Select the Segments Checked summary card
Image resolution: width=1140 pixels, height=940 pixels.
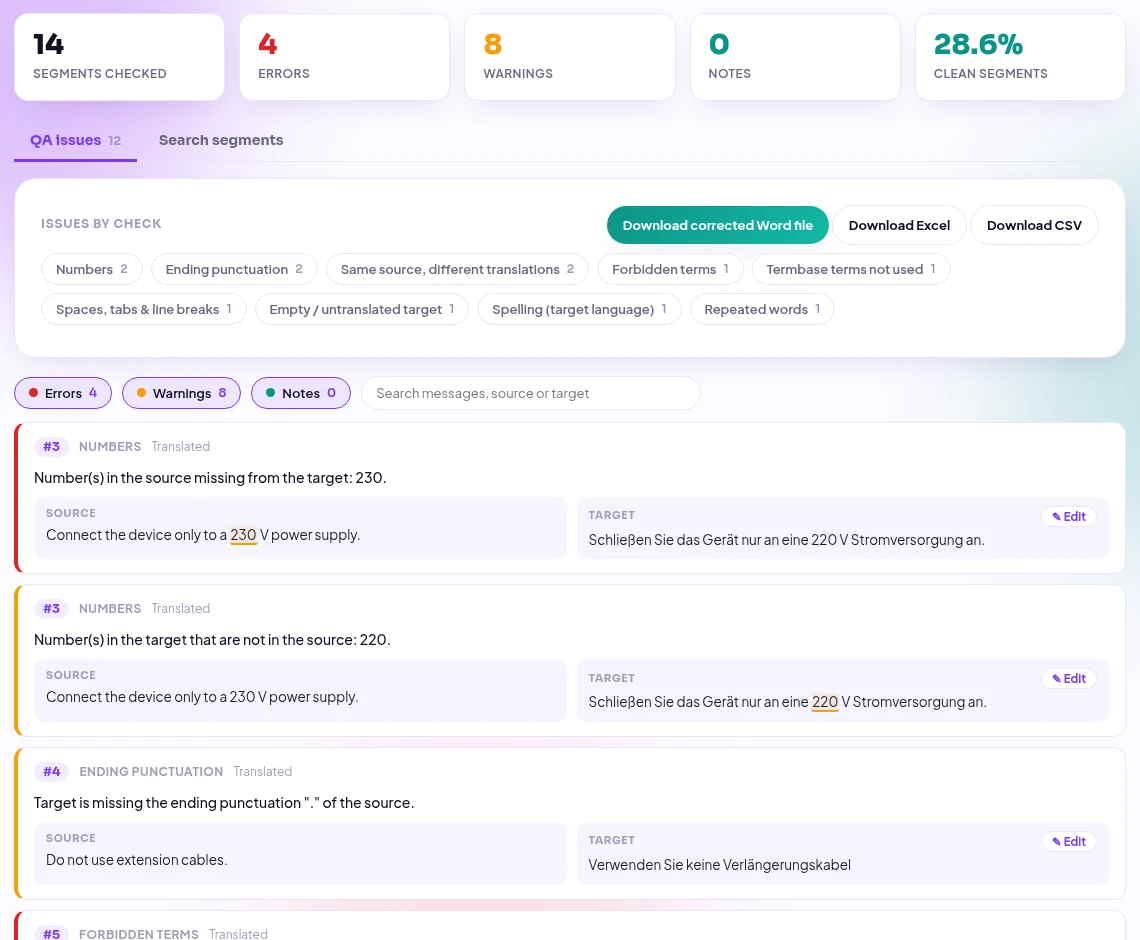pyautogui.click(x=119, y=57)
